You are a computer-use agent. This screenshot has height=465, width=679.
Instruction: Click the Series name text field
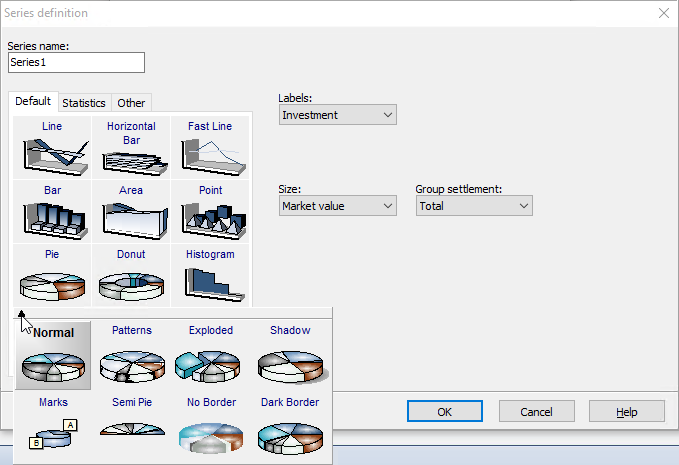76,62
